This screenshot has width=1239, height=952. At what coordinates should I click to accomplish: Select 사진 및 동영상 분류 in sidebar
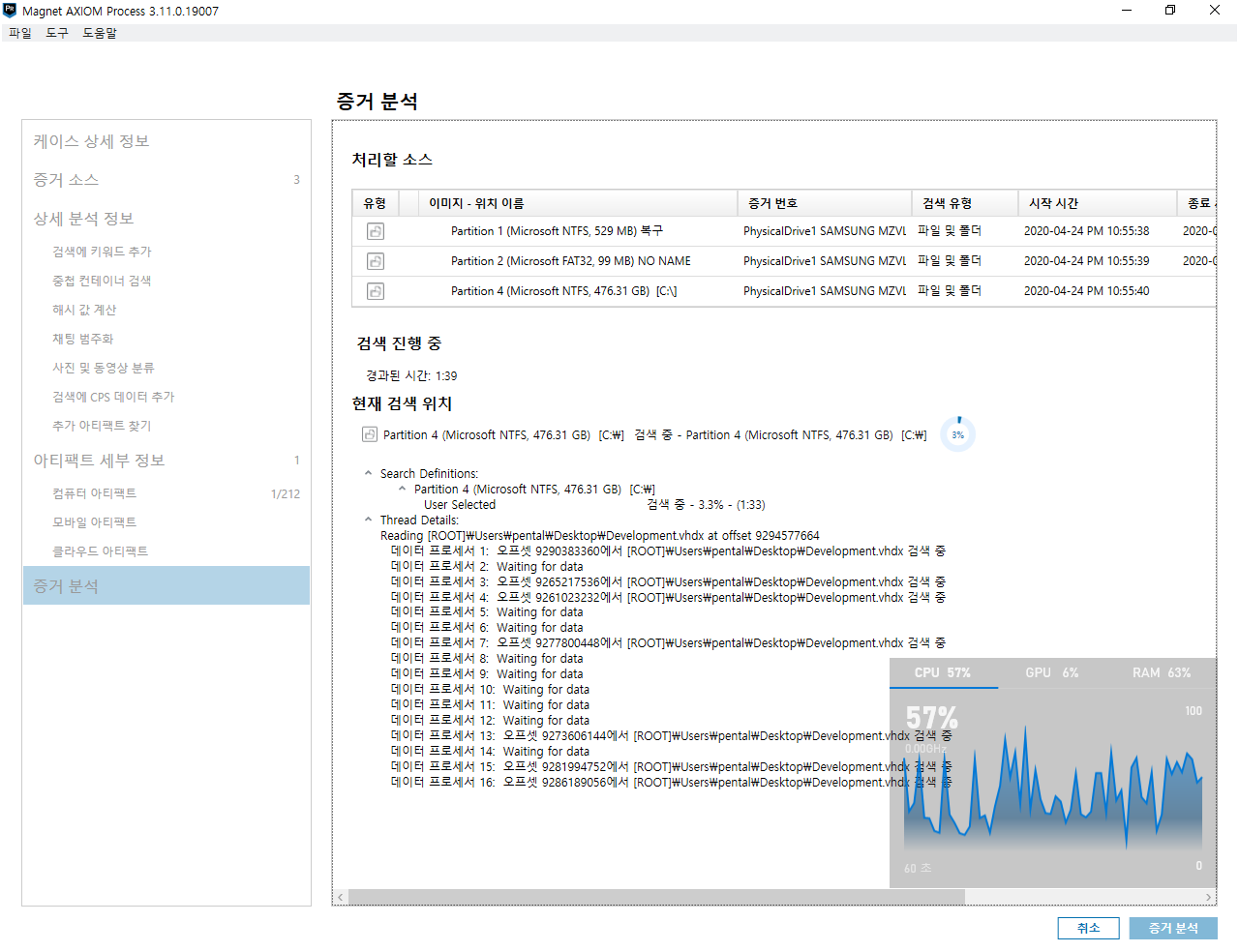click(104, 368)
